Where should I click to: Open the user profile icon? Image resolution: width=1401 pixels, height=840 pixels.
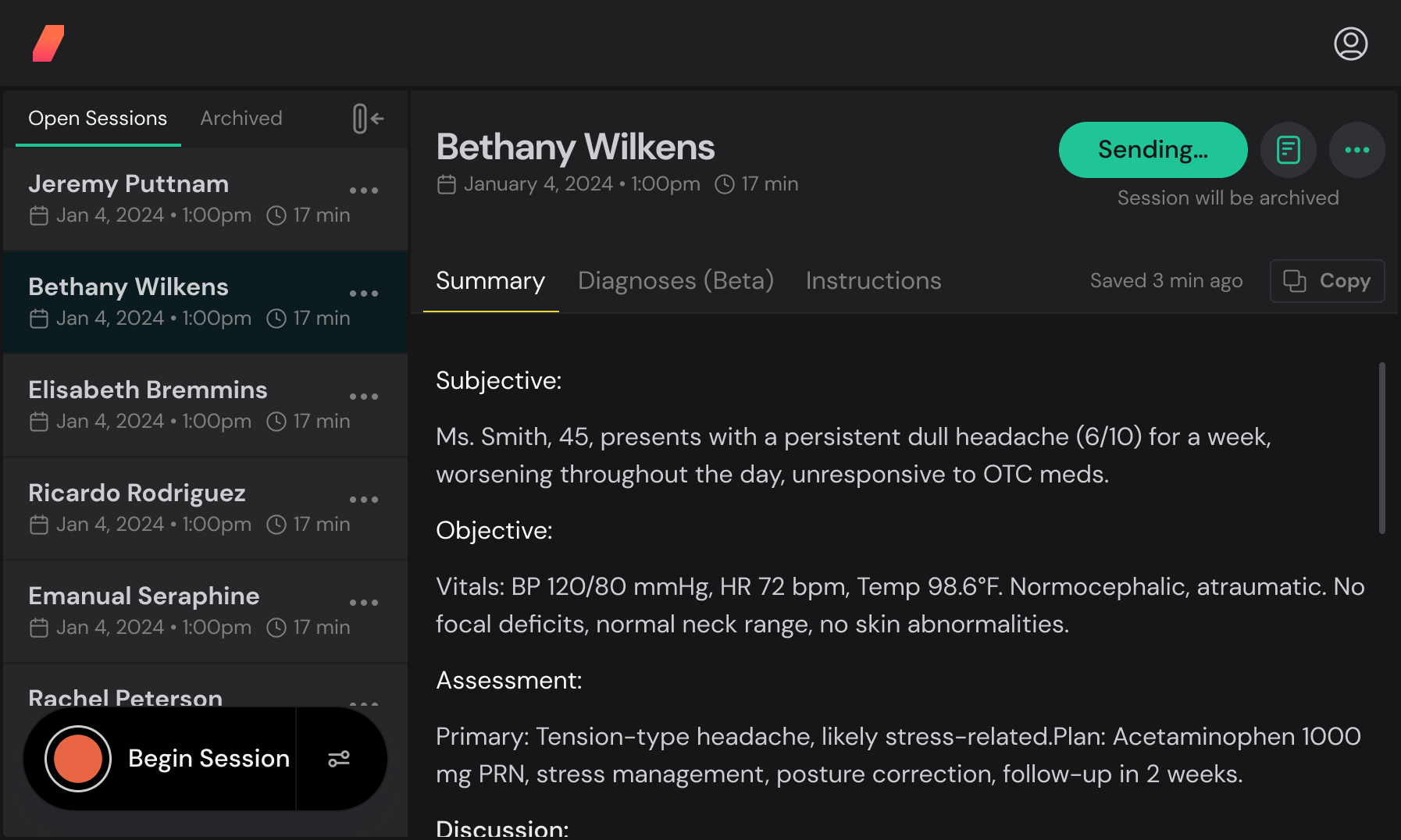1350,44
